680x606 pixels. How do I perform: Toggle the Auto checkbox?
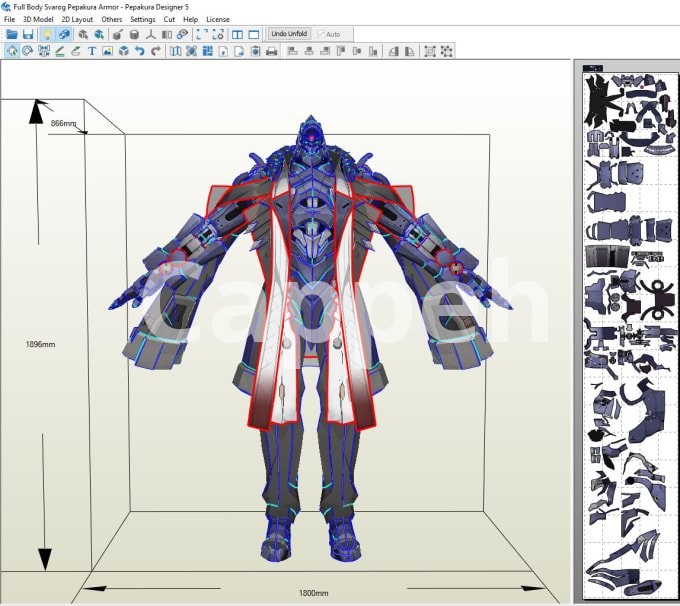[321, 34]
